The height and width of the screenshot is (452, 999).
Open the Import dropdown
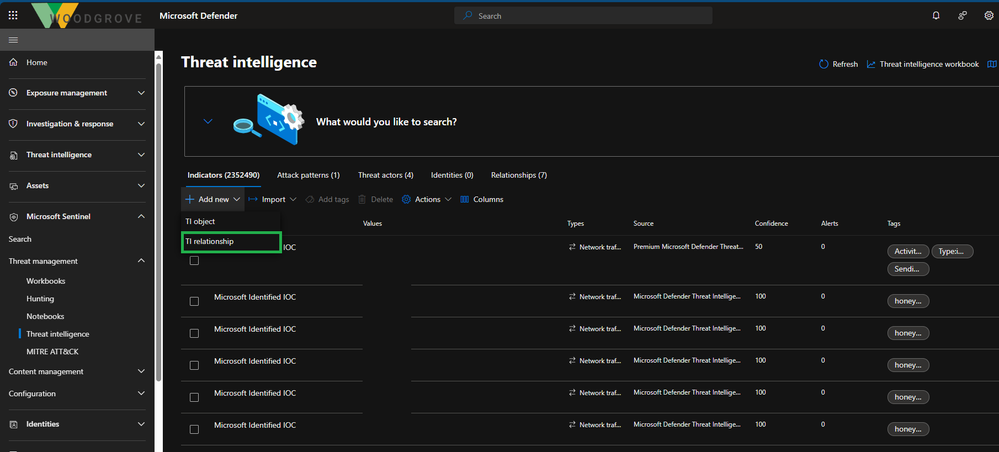tap(271, 200)
